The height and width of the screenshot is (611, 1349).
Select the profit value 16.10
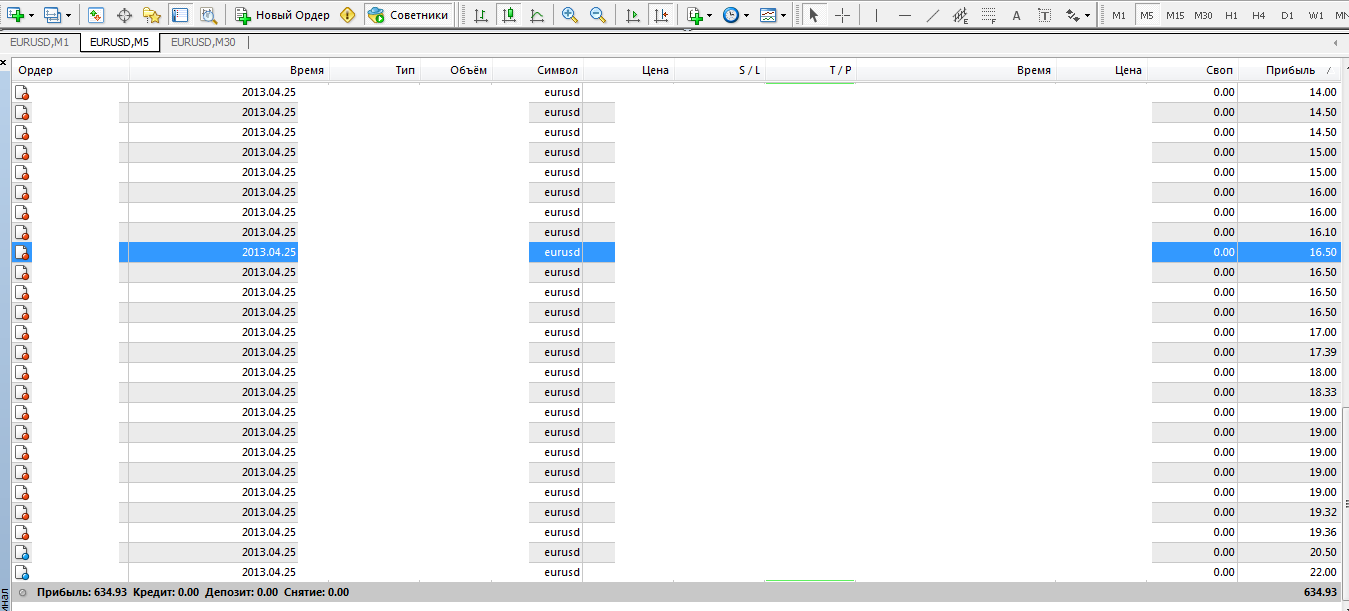pos(1322,232)
